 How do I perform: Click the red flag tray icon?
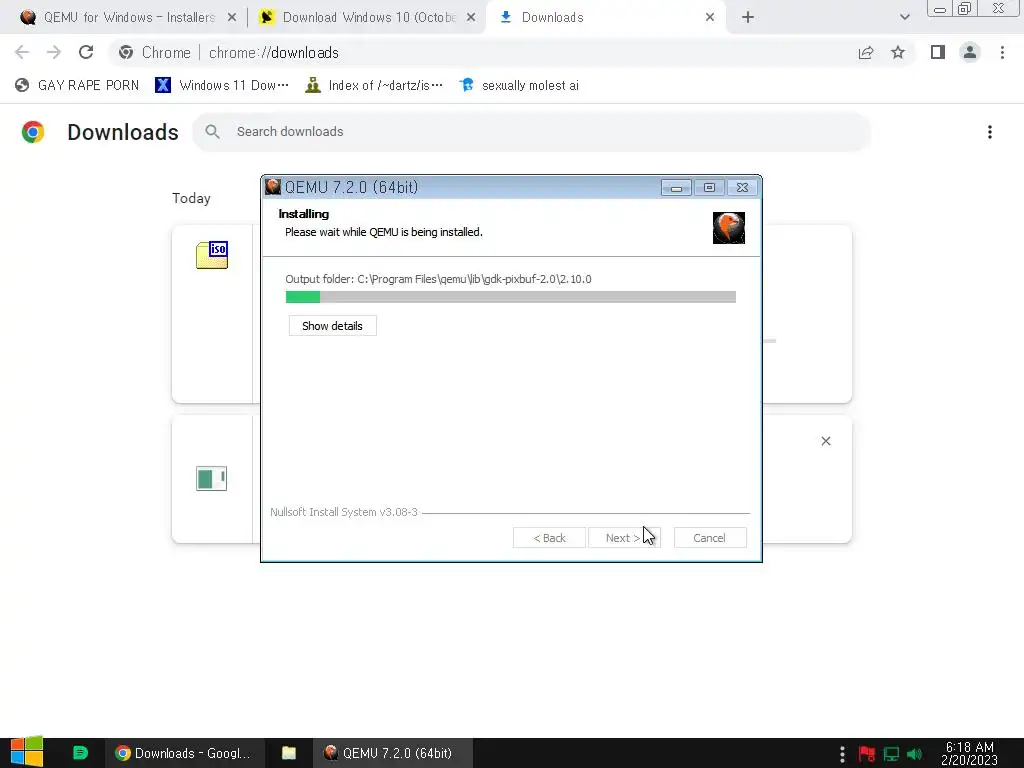click(867, 754)
